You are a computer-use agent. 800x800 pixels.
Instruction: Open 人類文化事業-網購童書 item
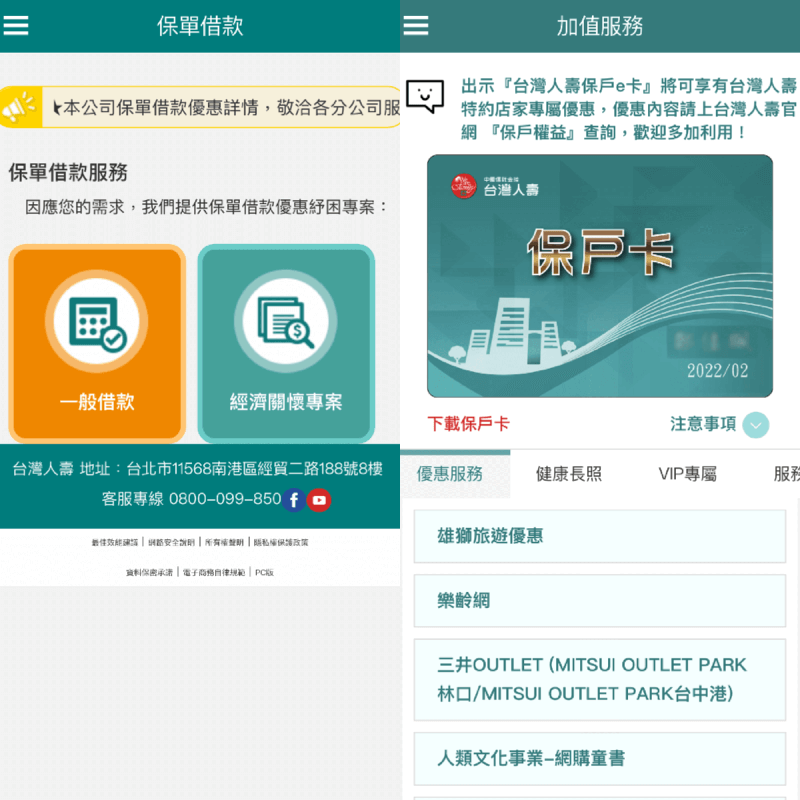pos(599,759)
